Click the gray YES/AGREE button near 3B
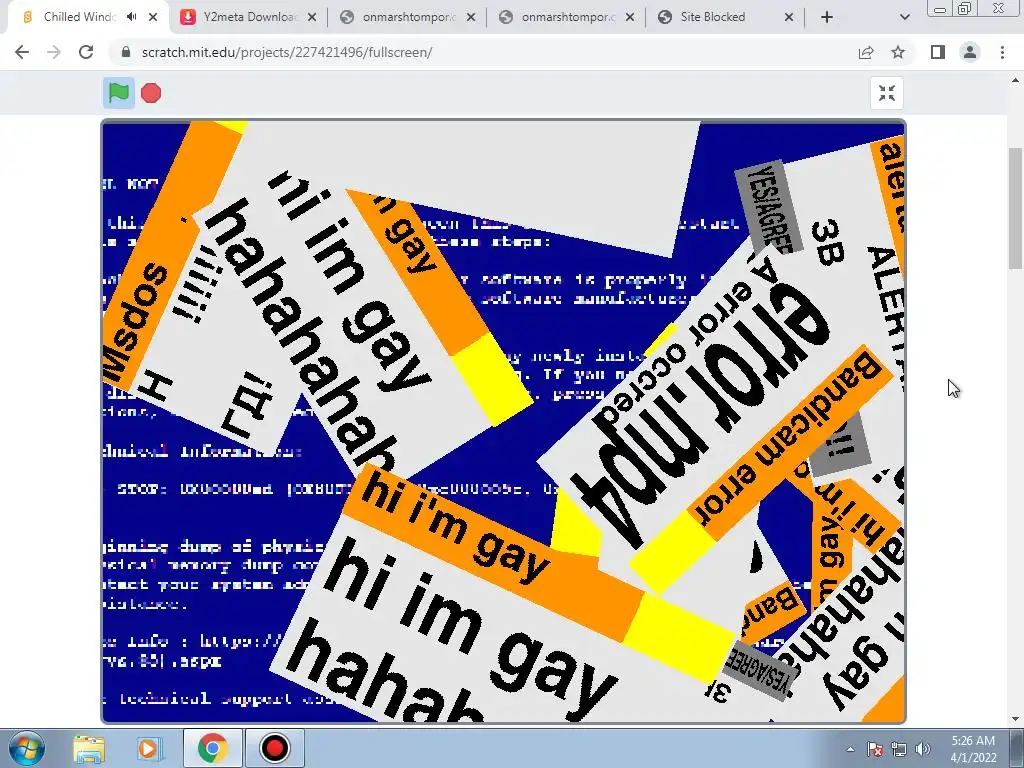Image resolution: width=1024 pixels, height=768 pixels. click(x=769, y=208)
